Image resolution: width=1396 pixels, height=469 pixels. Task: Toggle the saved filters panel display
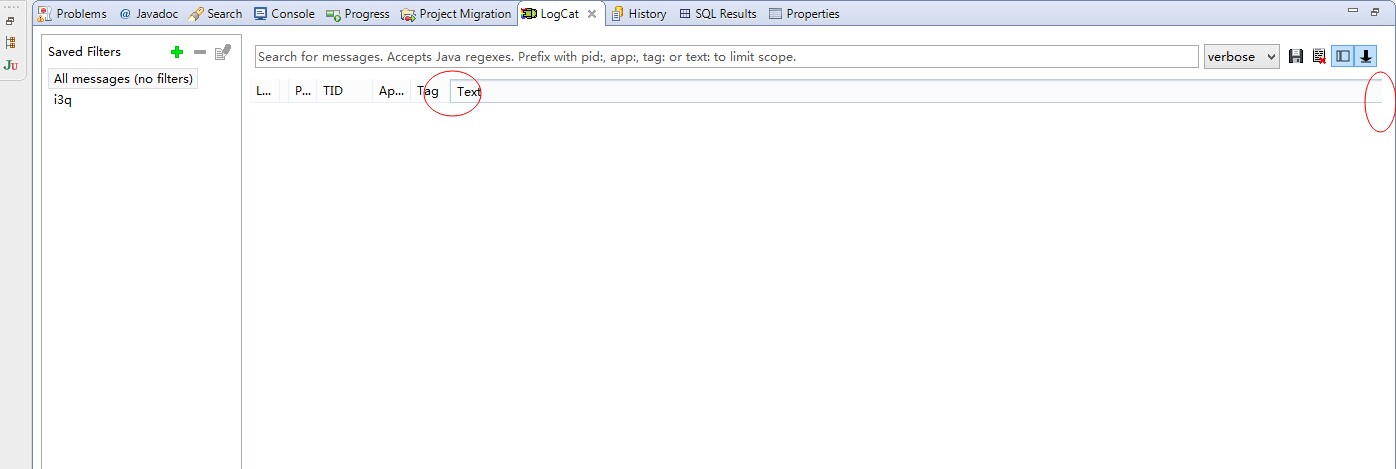tap(1343, 57)
